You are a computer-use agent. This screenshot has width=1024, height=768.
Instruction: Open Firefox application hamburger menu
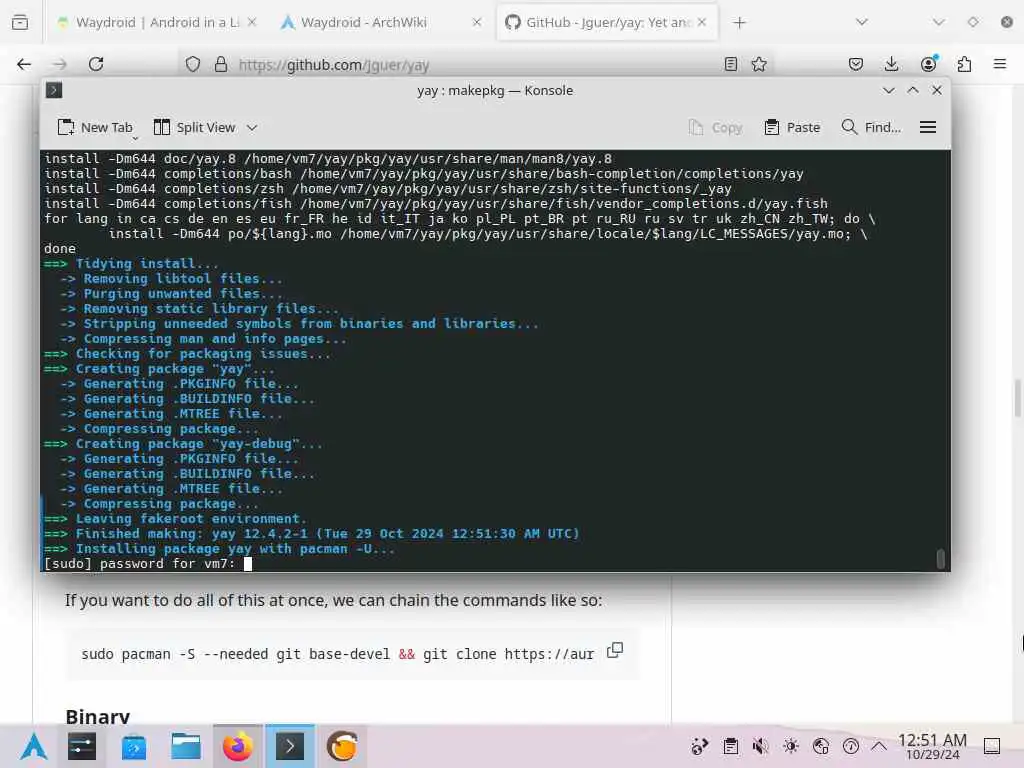point(1000,64)
